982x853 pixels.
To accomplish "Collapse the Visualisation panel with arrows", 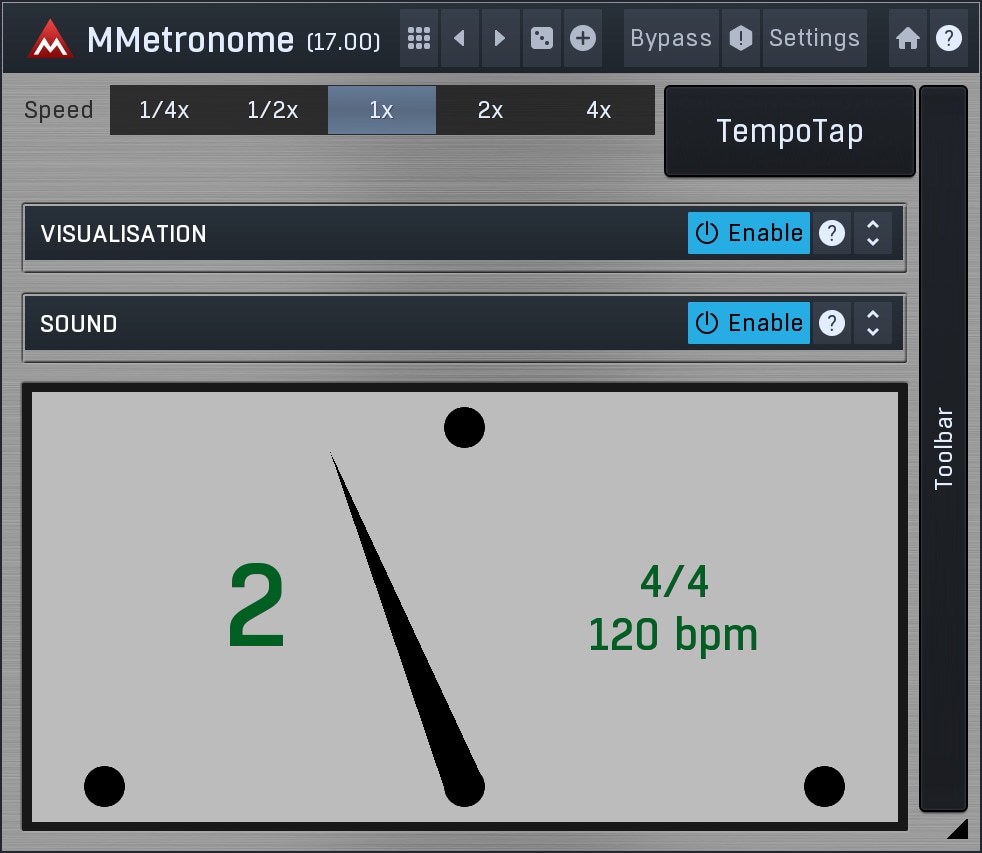I will [x=873, y=233].
